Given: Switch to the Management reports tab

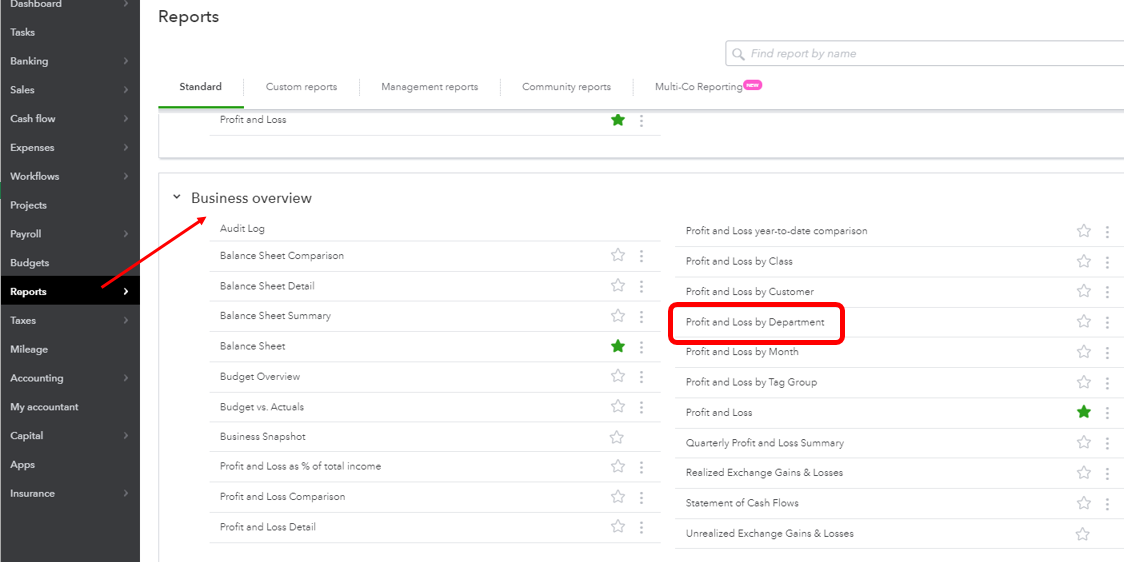Looking at the screenshot, I should pyautogui.click(x=429, y=87).
